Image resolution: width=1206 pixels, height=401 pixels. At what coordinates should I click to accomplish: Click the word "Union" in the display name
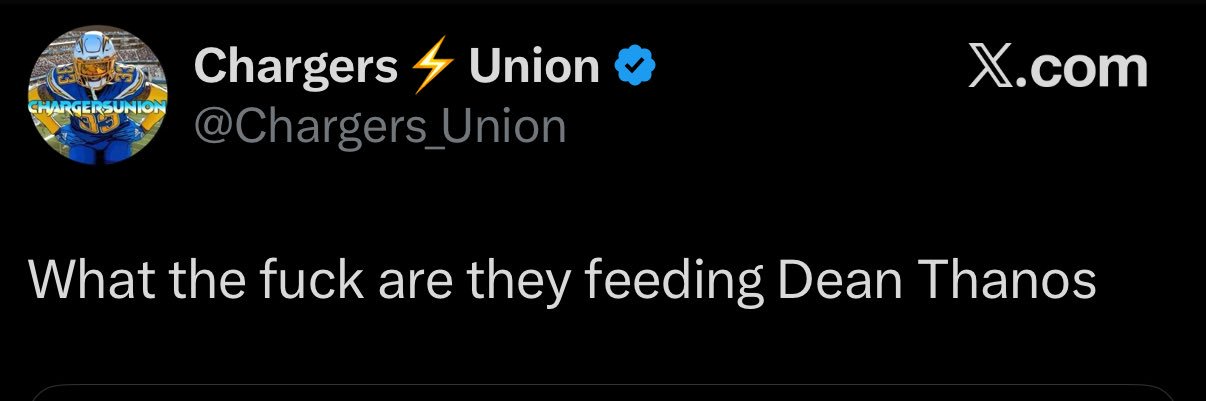(x=534, y=67)
